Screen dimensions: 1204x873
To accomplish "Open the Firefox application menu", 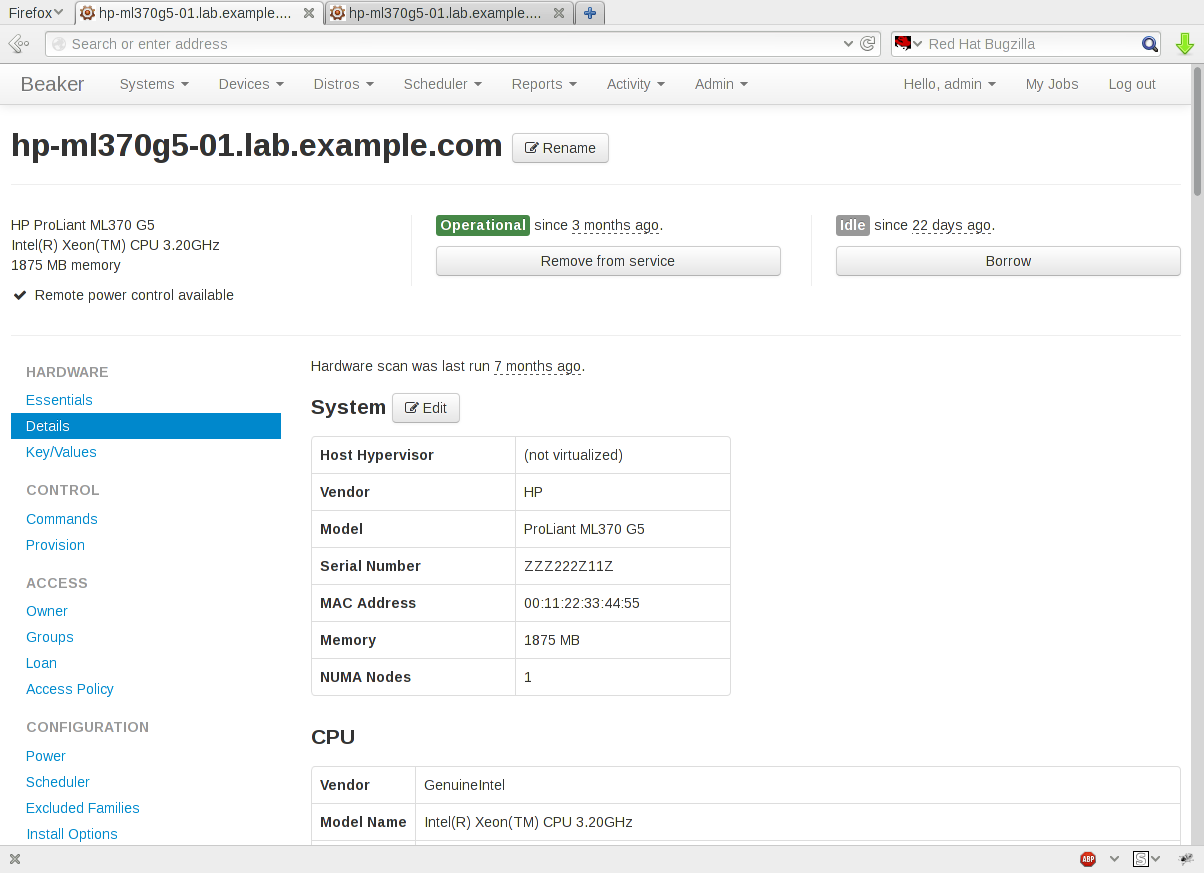I will point(36,13).
